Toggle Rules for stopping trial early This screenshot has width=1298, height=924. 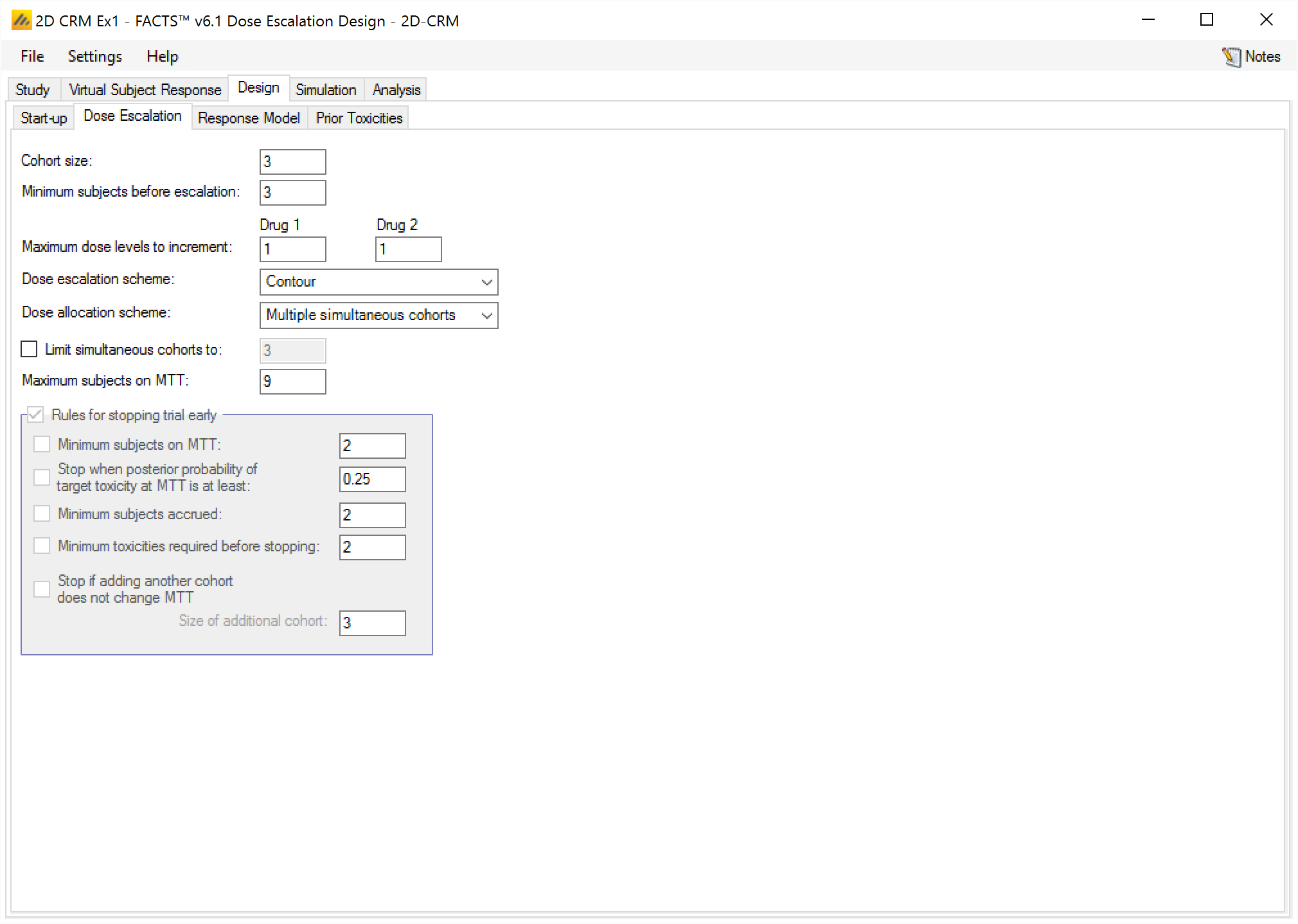pyautogui.click(x=35, y=414)
